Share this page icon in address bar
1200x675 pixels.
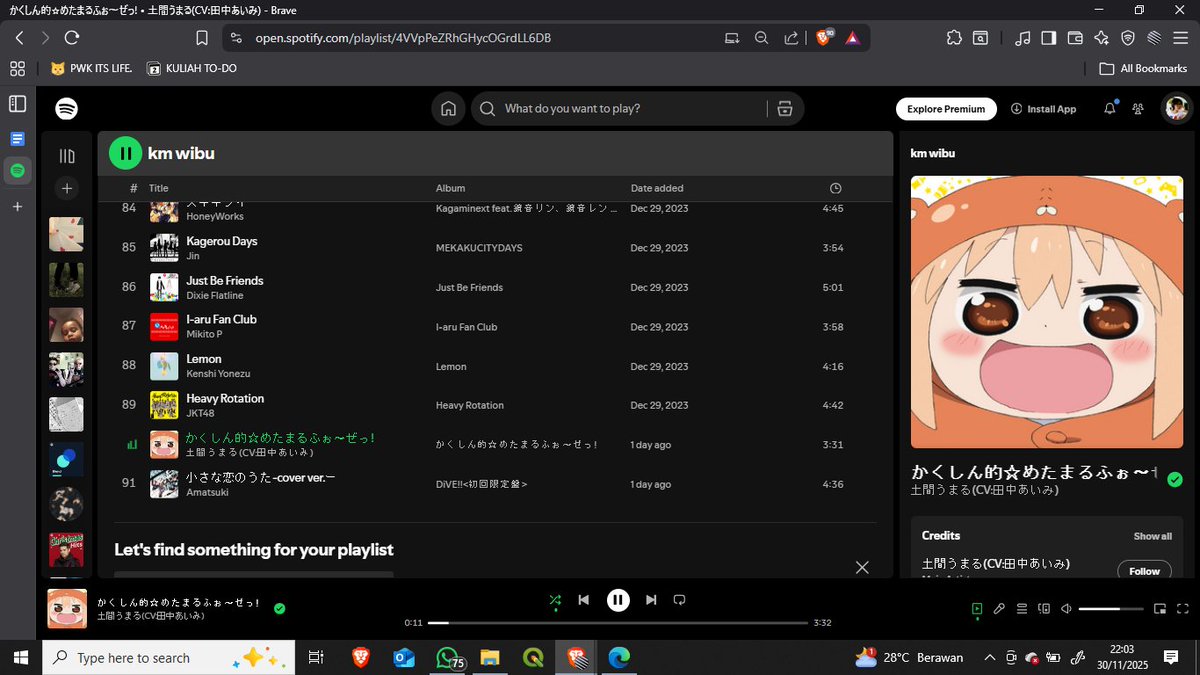point(791,38)
